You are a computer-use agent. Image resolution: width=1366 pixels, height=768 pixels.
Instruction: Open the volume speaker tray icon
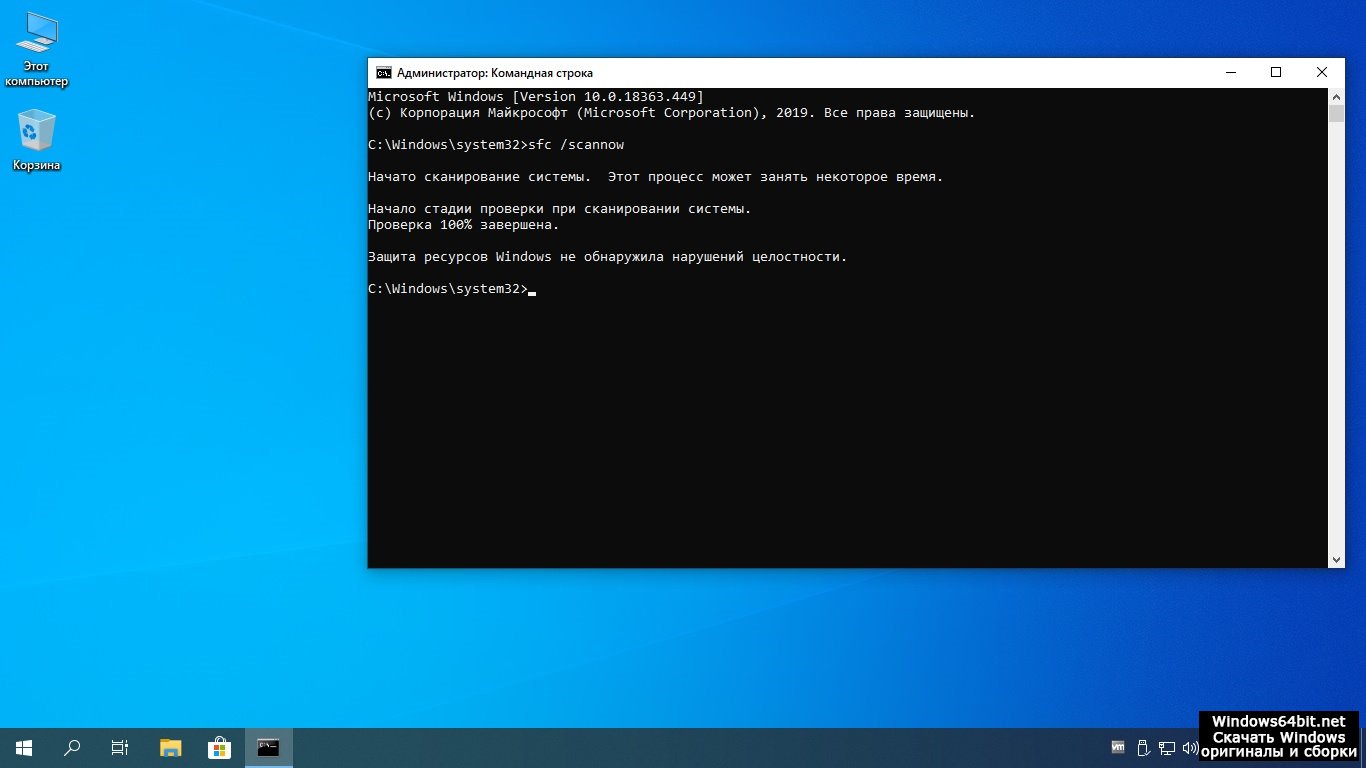1189,747
